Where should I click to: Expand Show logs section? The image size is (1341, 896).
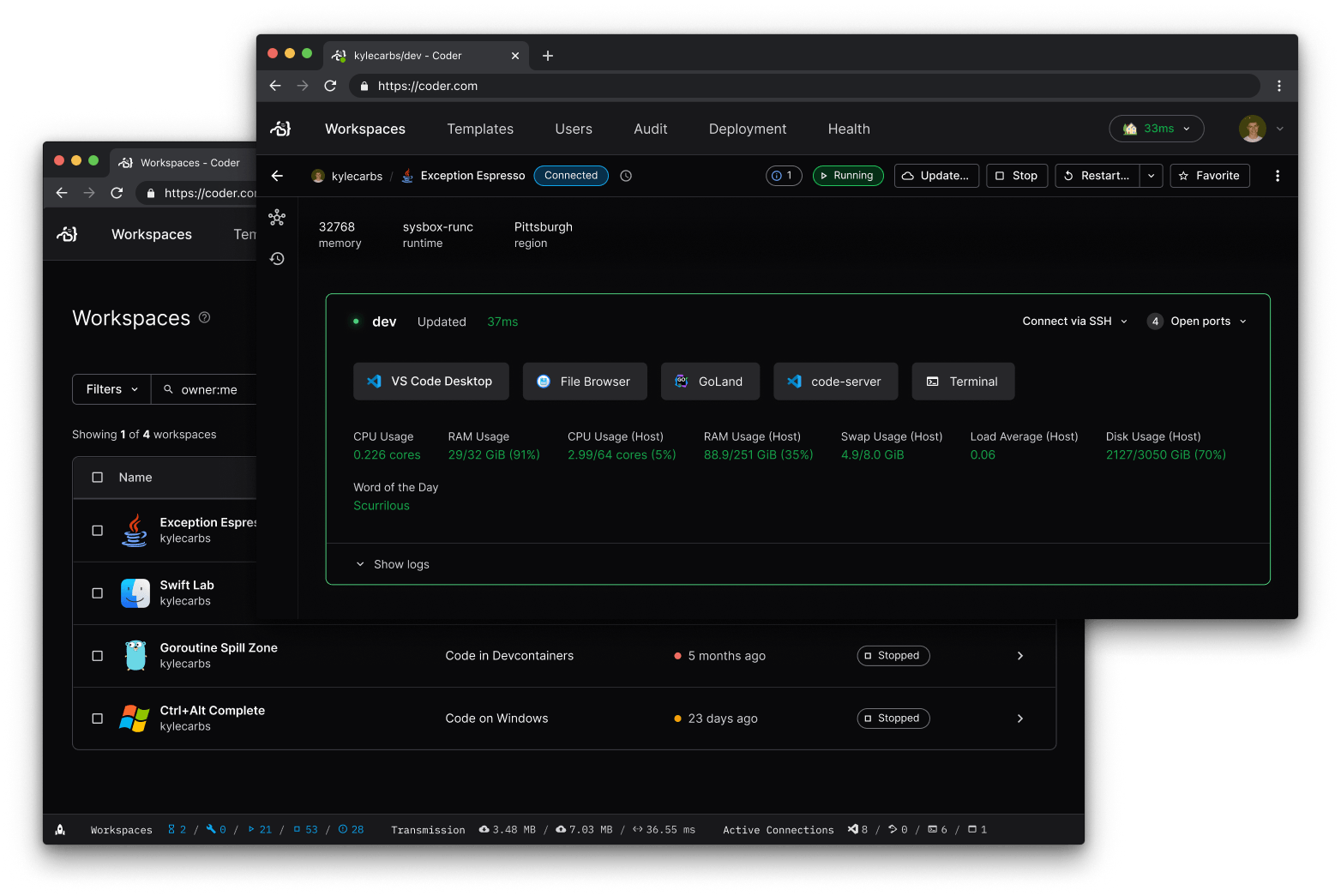point(393,564)
